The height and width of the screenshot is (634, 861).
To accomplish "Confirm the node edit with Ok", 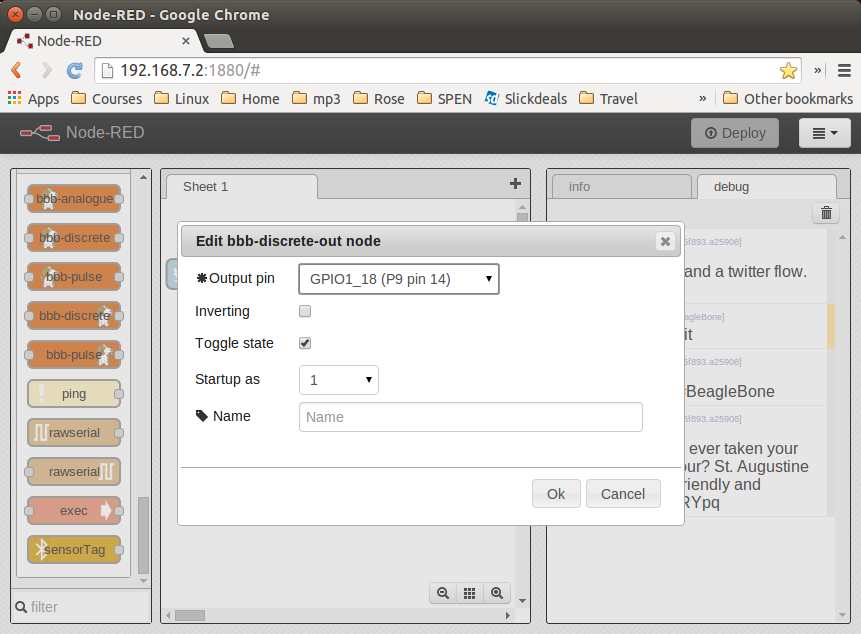I will click(556, 493).
